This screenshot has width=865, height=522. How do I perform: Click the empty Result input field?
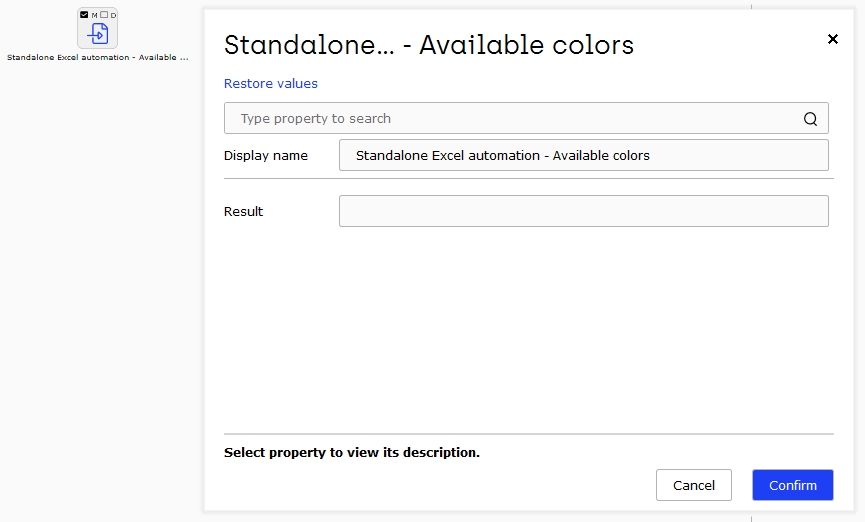point(583,211)
